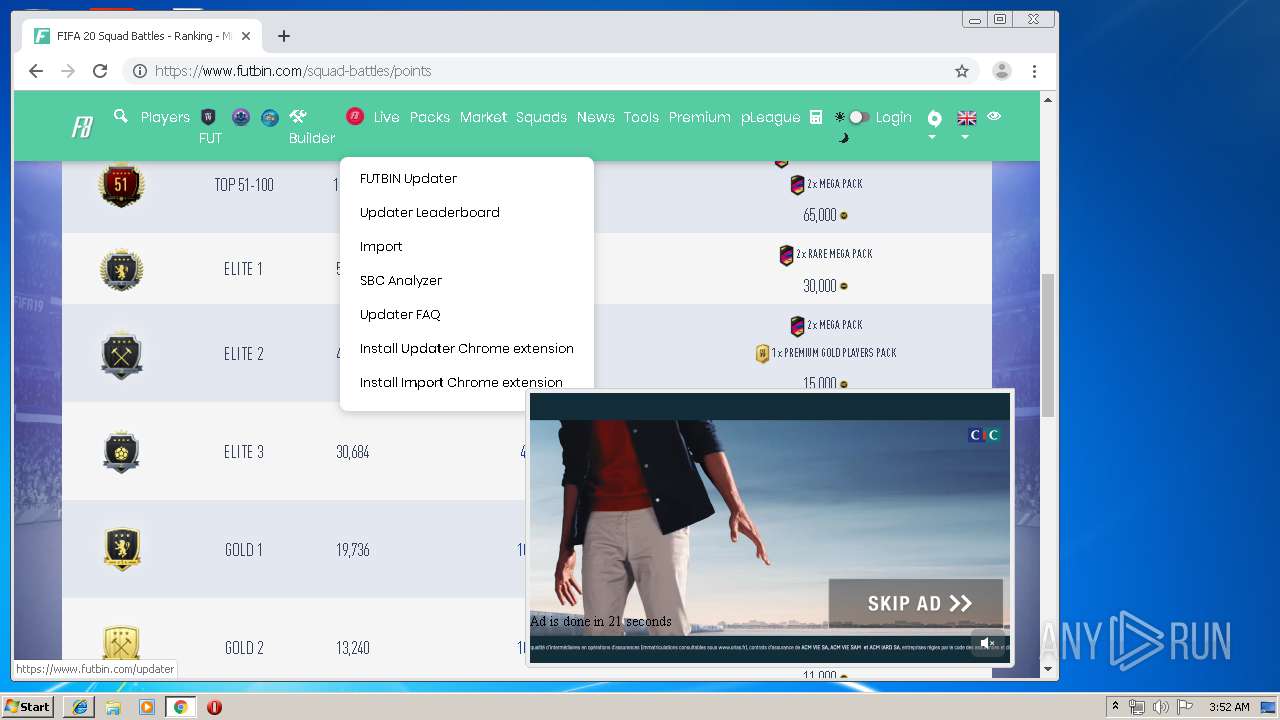Viewport: 1280px width, 720px height.
Task: Click the Login link
Action: [x=893, y=117]
